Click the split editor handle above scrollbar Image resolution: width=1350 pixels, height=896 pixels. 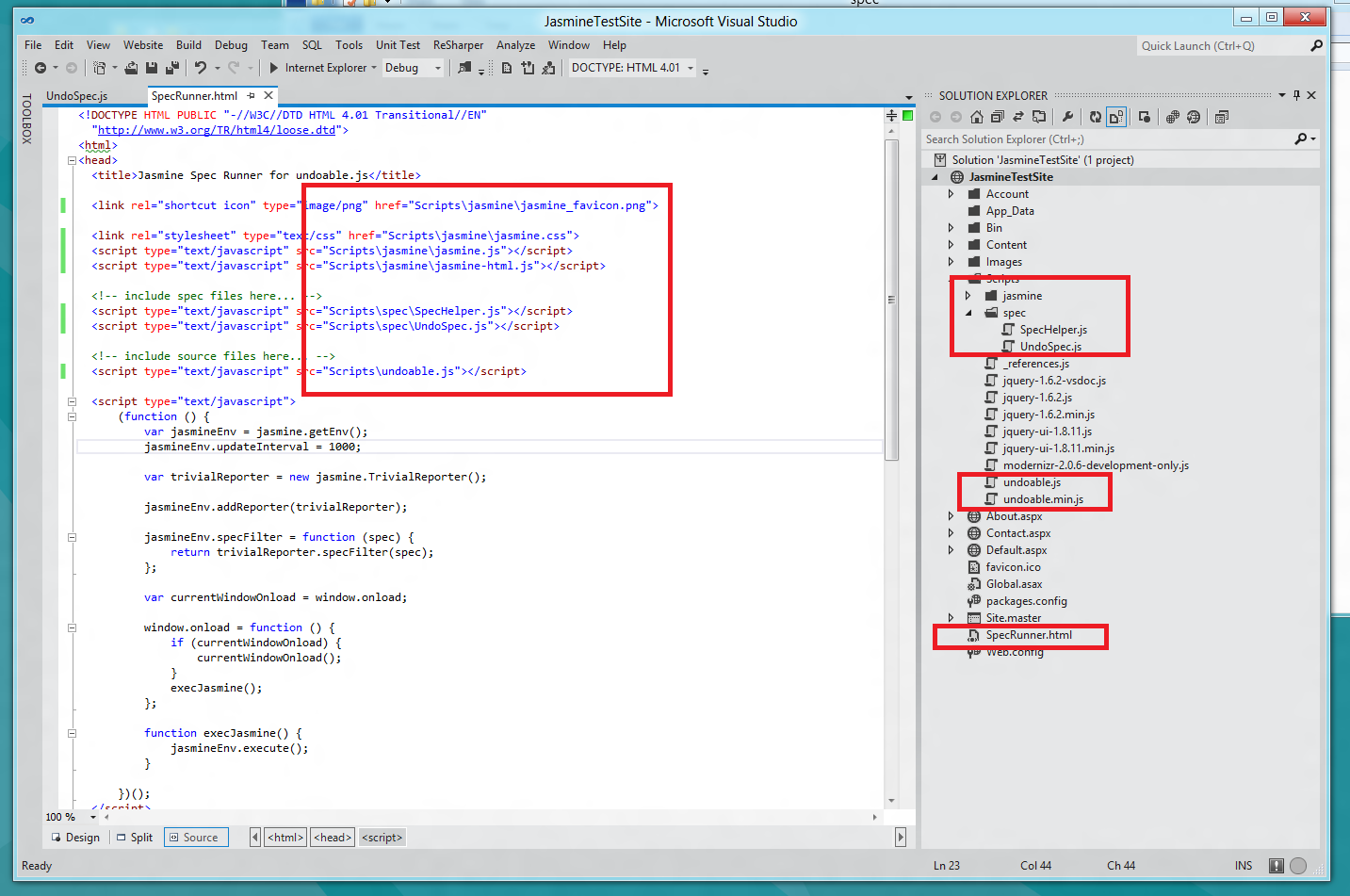tap(891, 115)
